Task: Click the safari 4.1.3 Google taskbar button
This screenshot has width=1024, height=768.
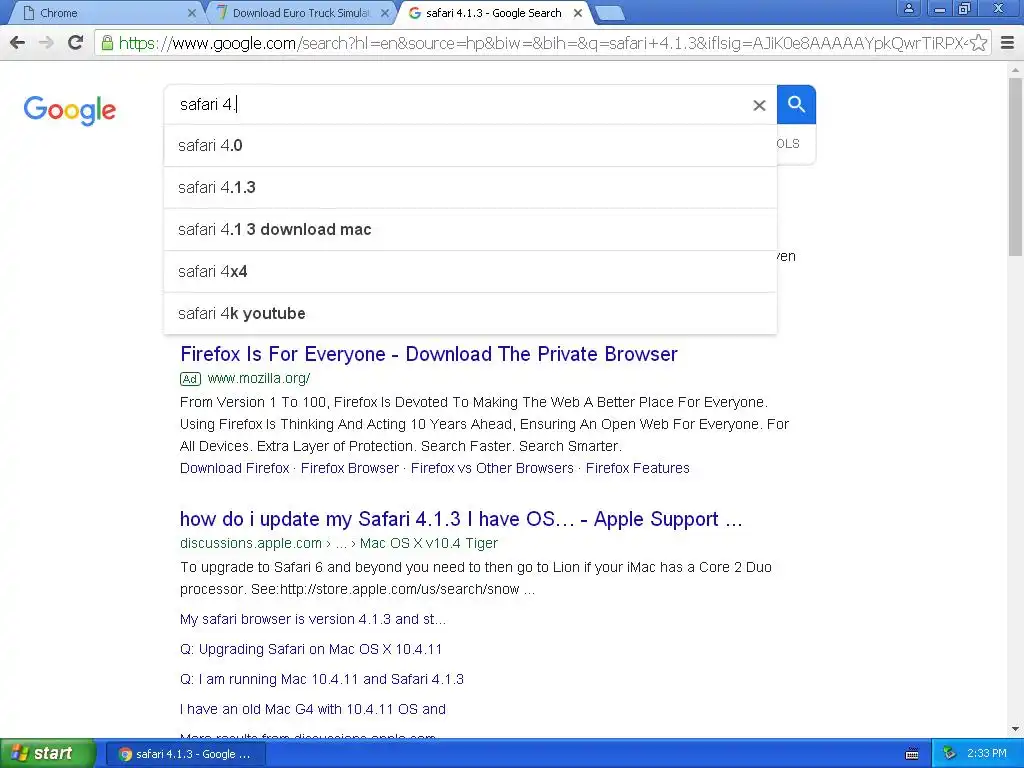Action: (186, 754)
